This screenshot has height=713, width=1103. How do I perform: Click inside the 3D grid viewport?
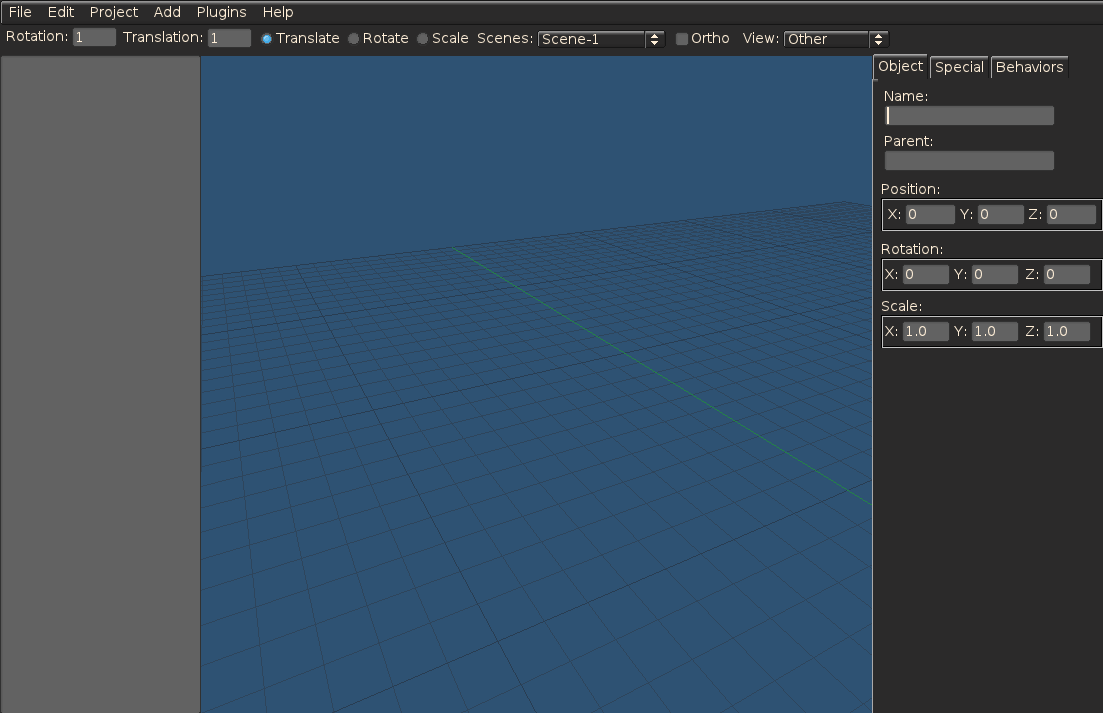[x=536, y=385]
